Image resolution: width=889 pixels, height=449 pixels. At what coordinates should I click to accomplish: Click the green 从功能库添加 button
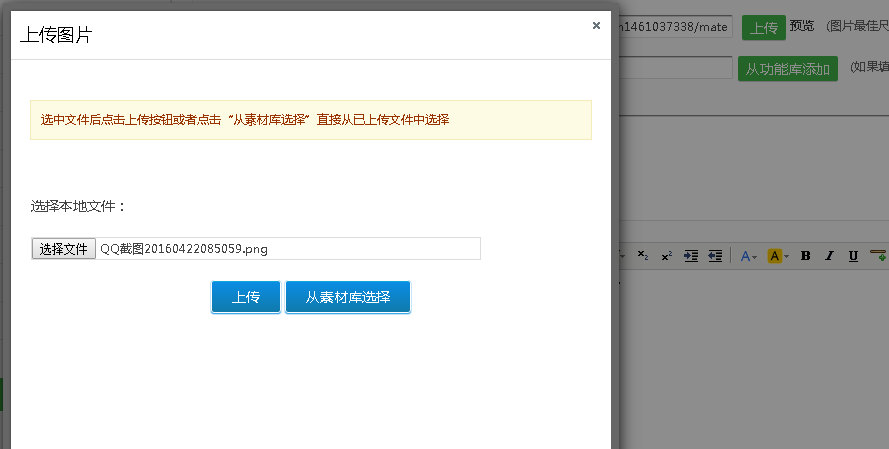point(788,69)
